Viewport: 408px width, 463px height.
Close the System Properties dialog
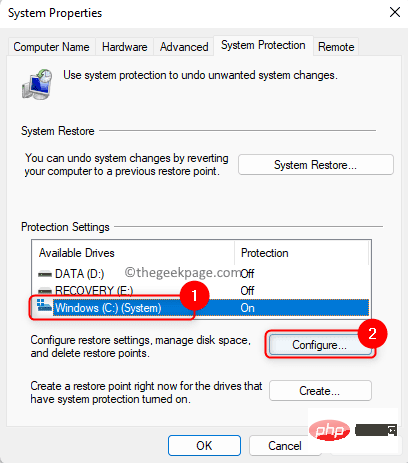pos(395,13)
